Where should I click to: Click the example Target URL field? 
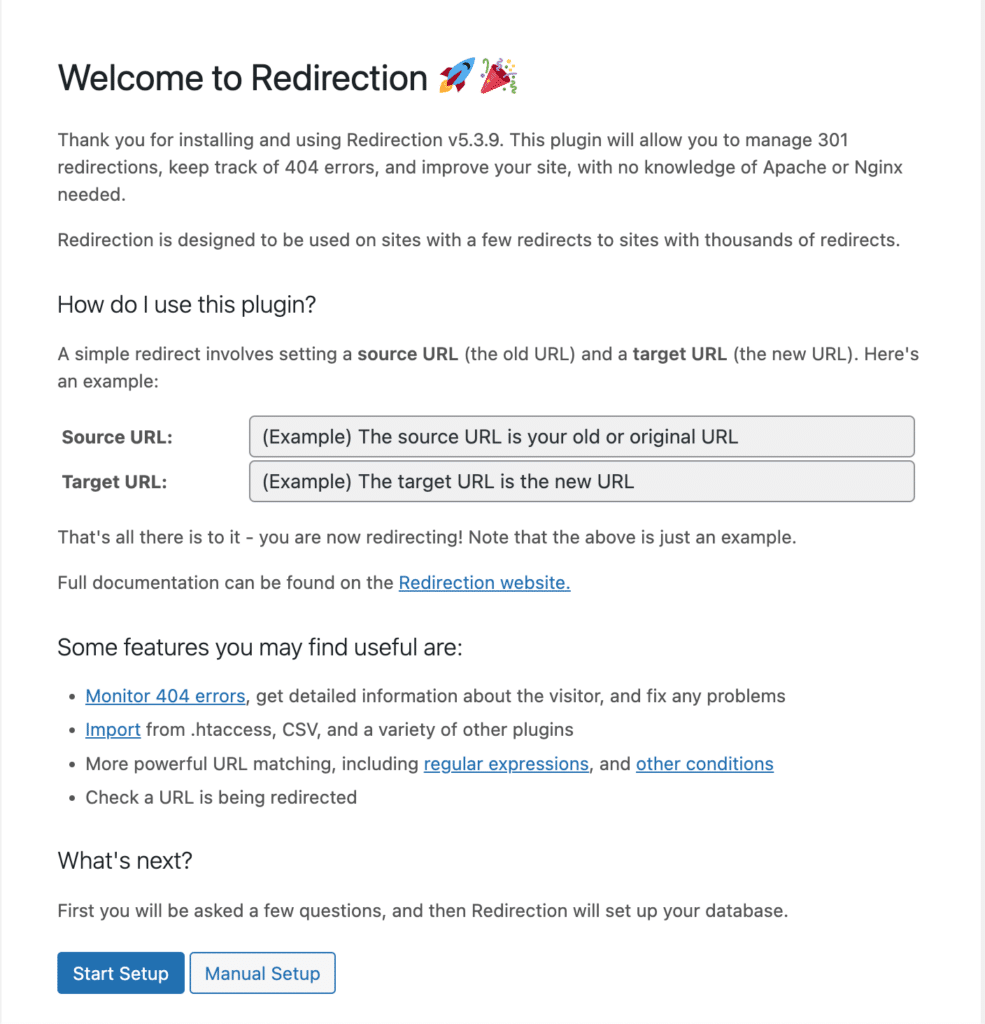[581, 481]
